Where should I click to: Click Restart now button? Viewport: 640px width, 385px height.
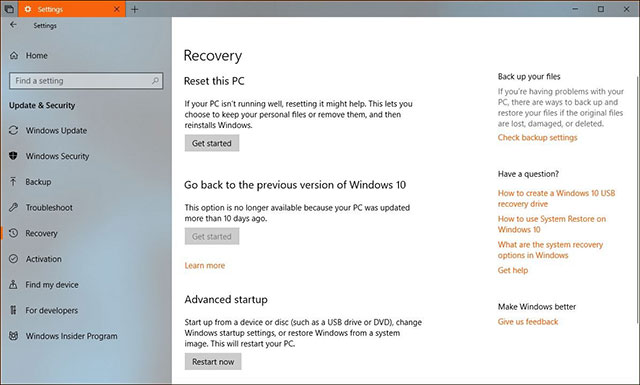coord(213,362)
